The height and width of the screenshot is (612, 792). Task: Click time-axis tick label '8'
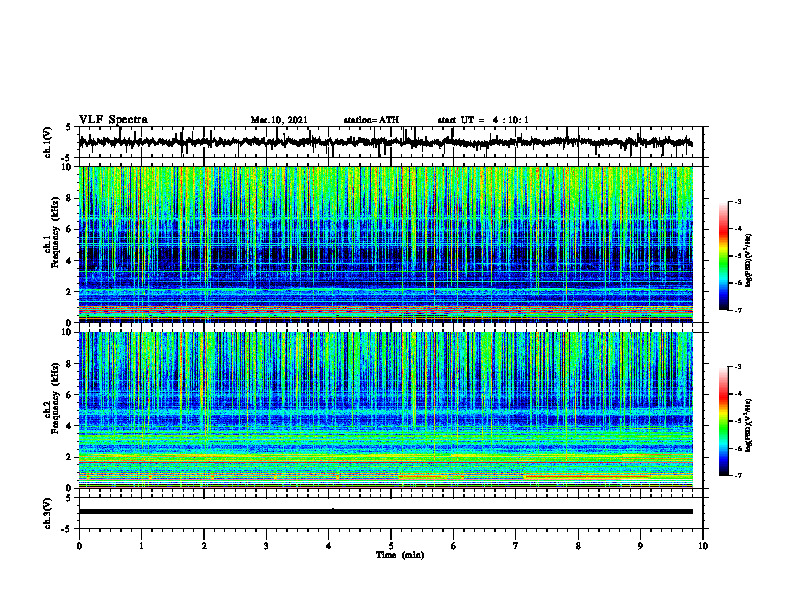pyautogui.click(x=578, y=546)
